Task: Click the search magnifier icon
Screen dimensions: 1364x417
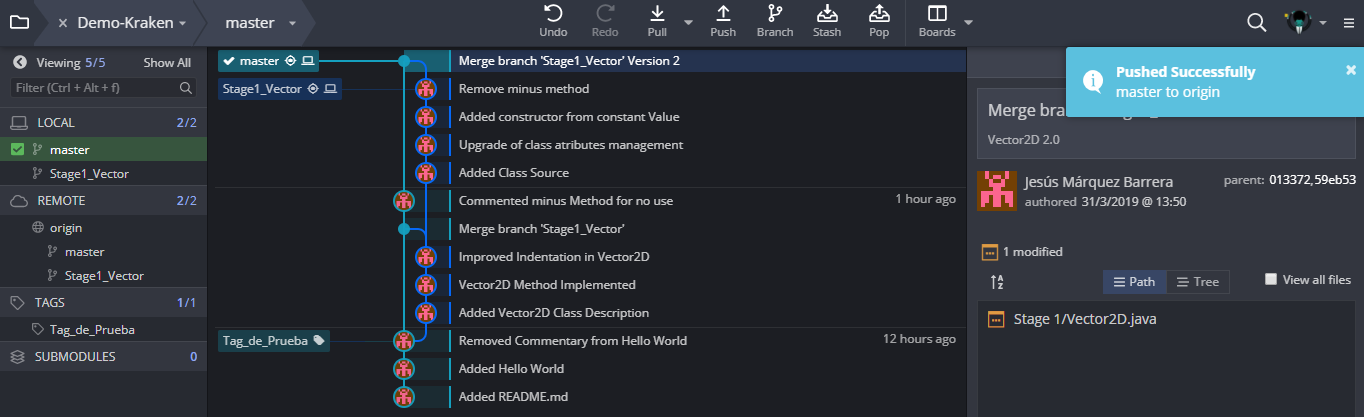Action: click(x=1257, y=22)
